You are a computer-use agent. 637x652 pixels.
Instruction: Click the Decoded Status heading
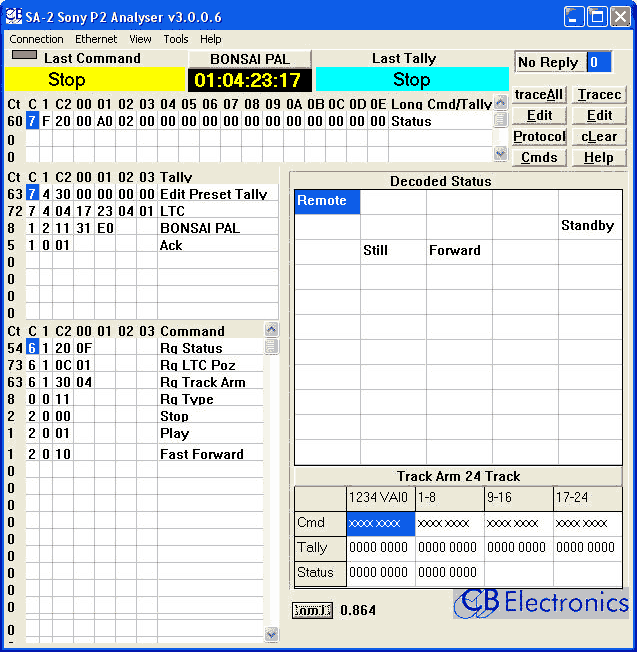[x=441, y=181]
